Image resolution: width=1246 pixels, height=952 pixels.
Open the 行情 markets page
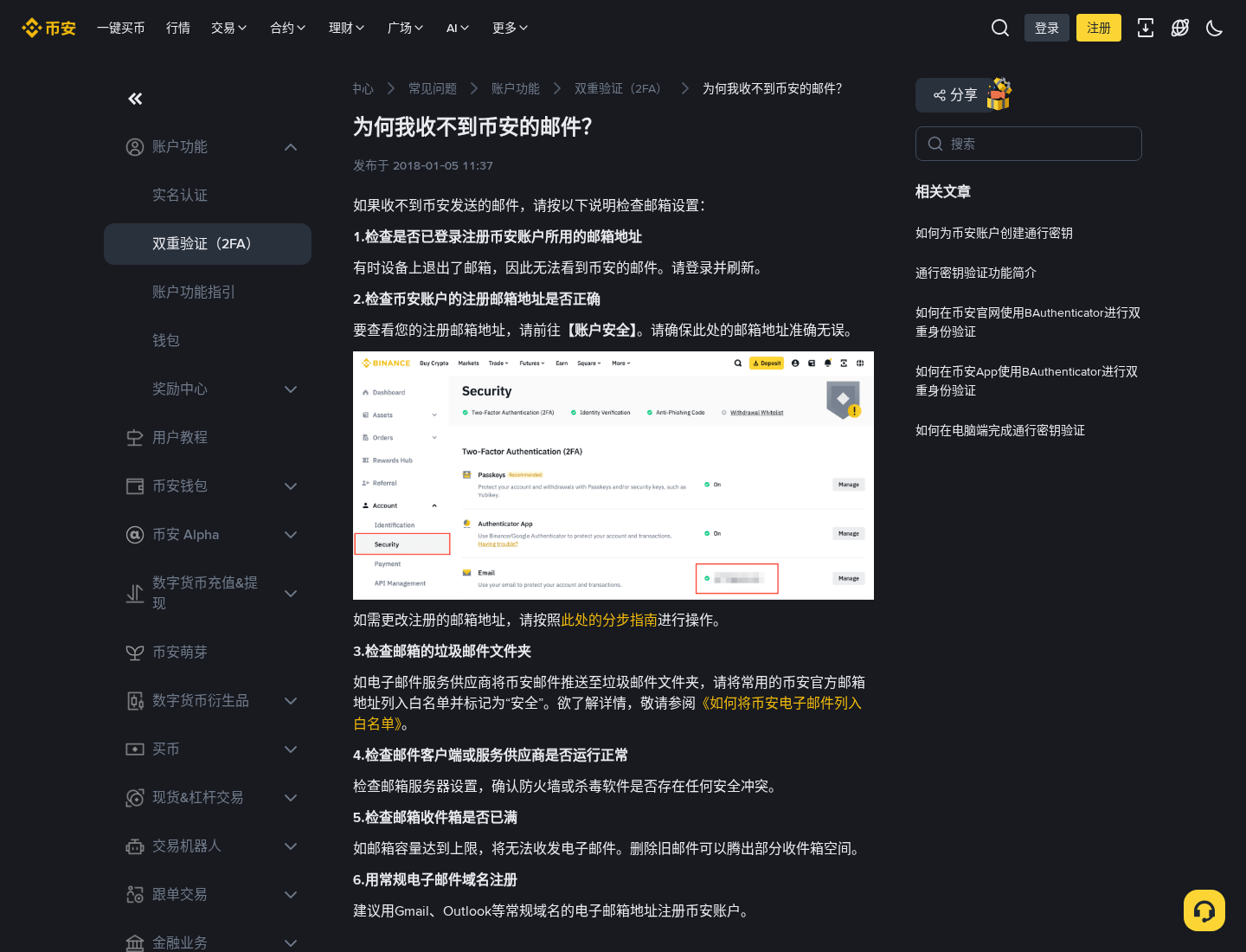click(178, 28)
